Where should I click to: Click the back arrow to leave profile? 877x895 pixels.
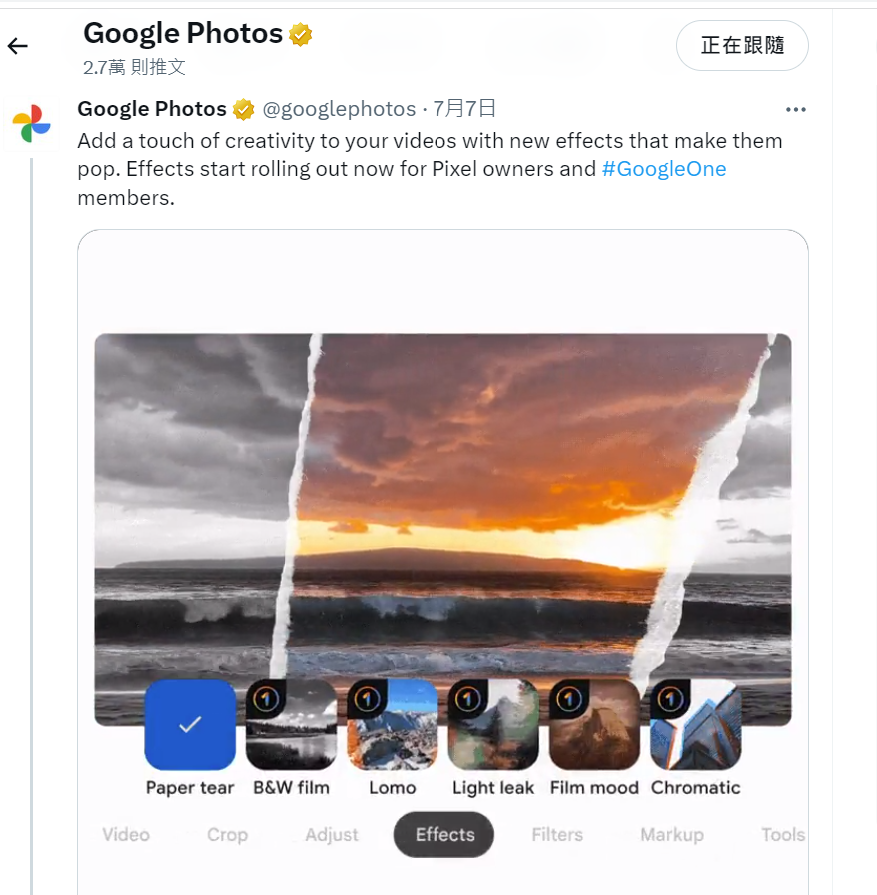pyautogui.click(x=18, y=45)
